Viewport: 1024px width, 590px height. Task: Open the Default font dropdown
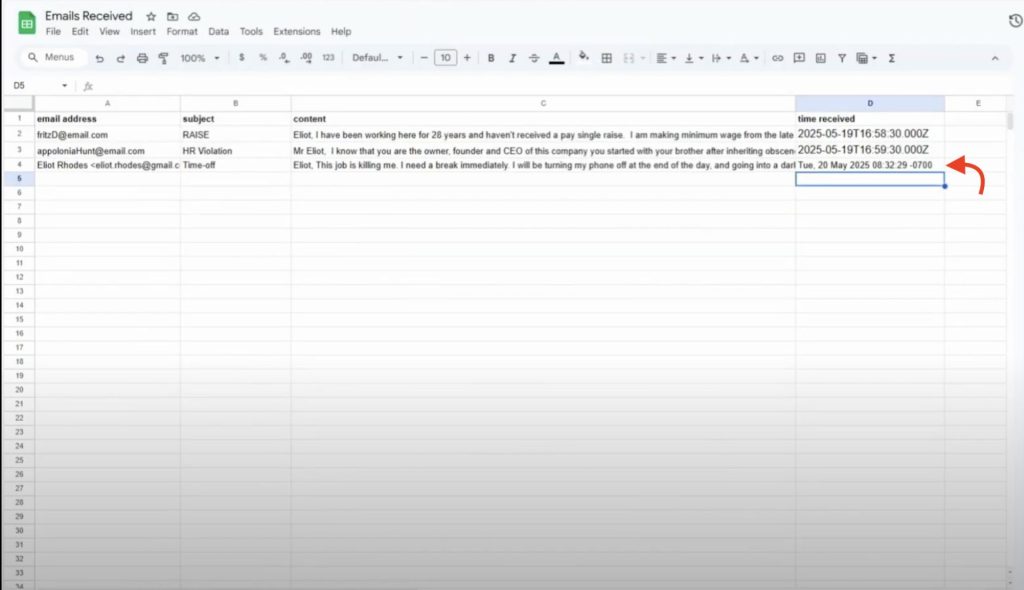coord(377,57)
